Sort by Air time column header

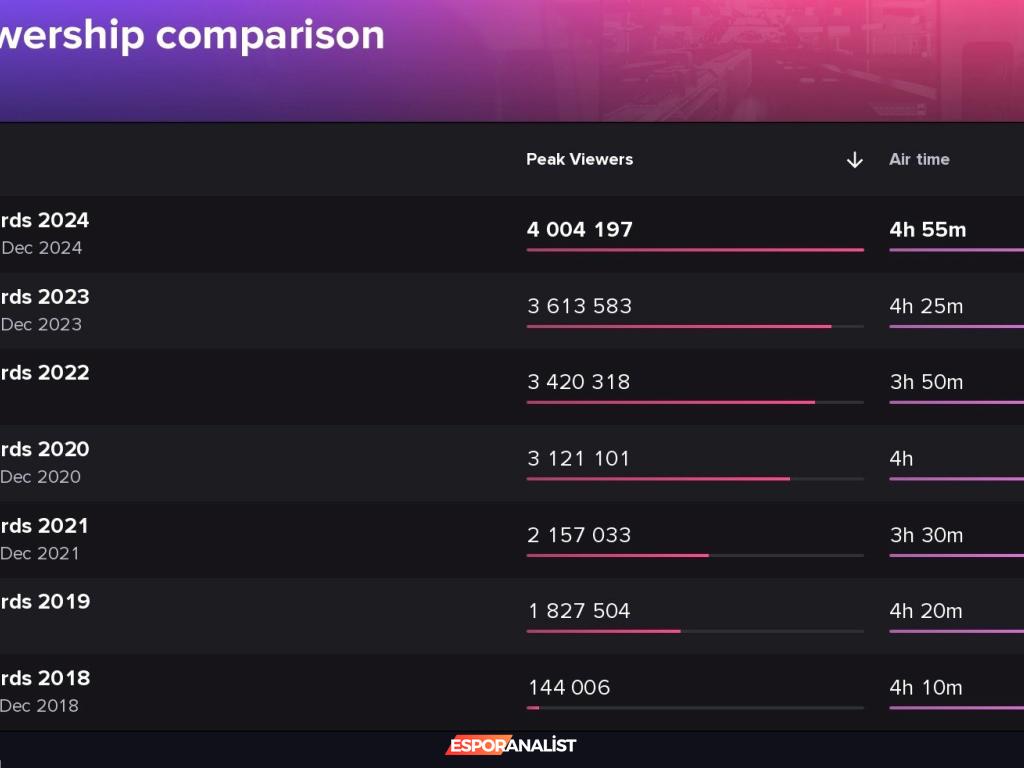click(x=919, y=159)
